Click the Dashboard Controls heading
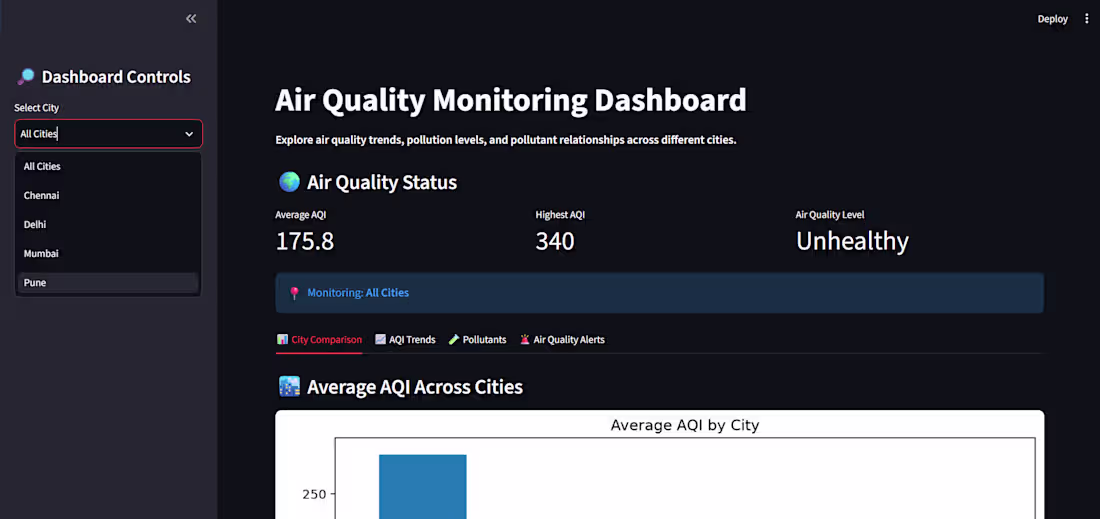Viewport: 1100px width, 519px height. click(x=116, y=76)
